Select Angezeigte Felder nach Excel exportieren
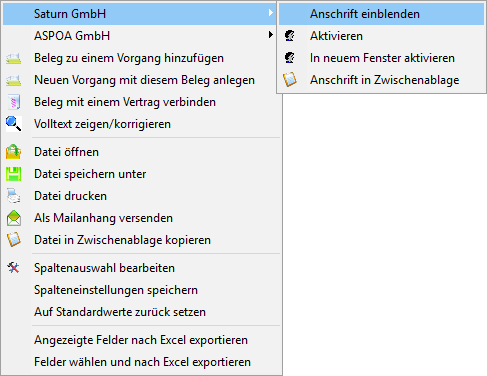The width and height of the screenshot is (487, 376). 140,340
